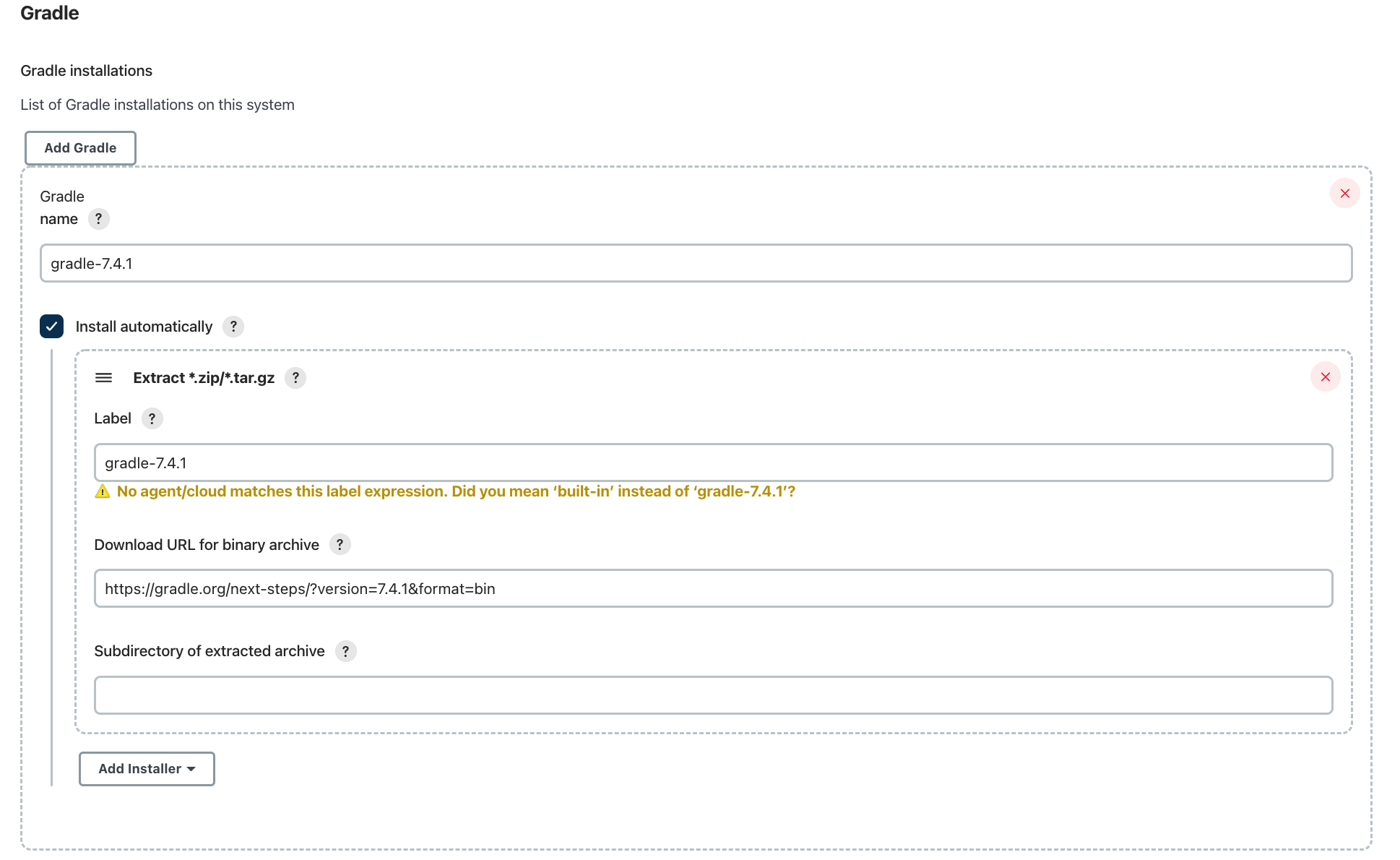Open help for Subdirectory of extracted archive

tap(345, 651)
